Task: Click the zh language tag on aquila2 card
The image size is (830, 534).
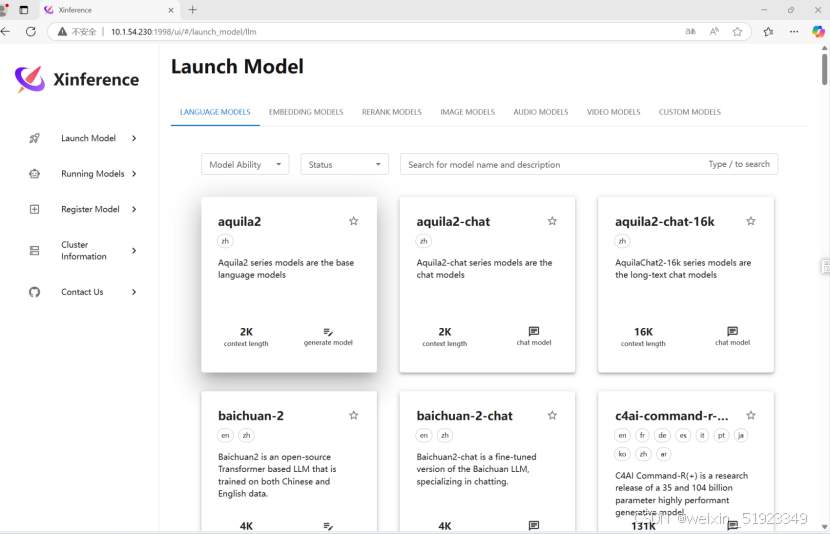Action: pyautogui.click(x=225, y=241)
